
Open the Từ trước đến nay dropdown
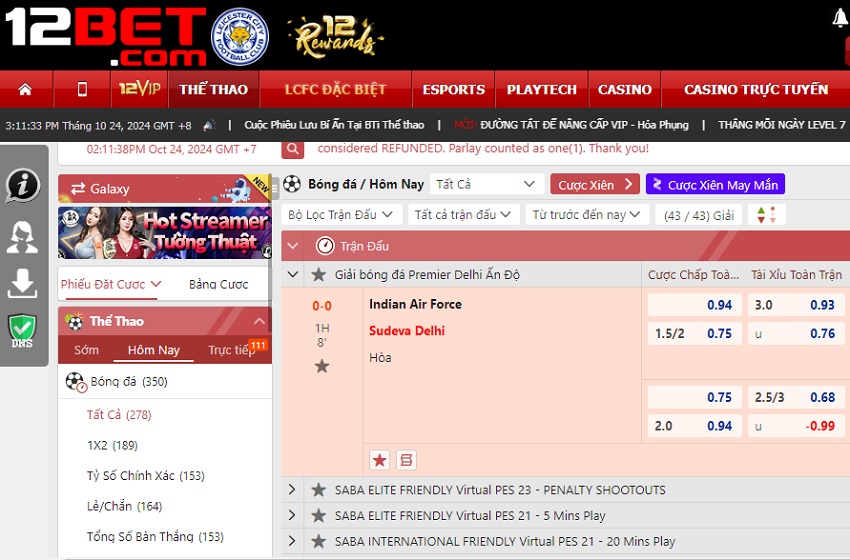(587, 215)
